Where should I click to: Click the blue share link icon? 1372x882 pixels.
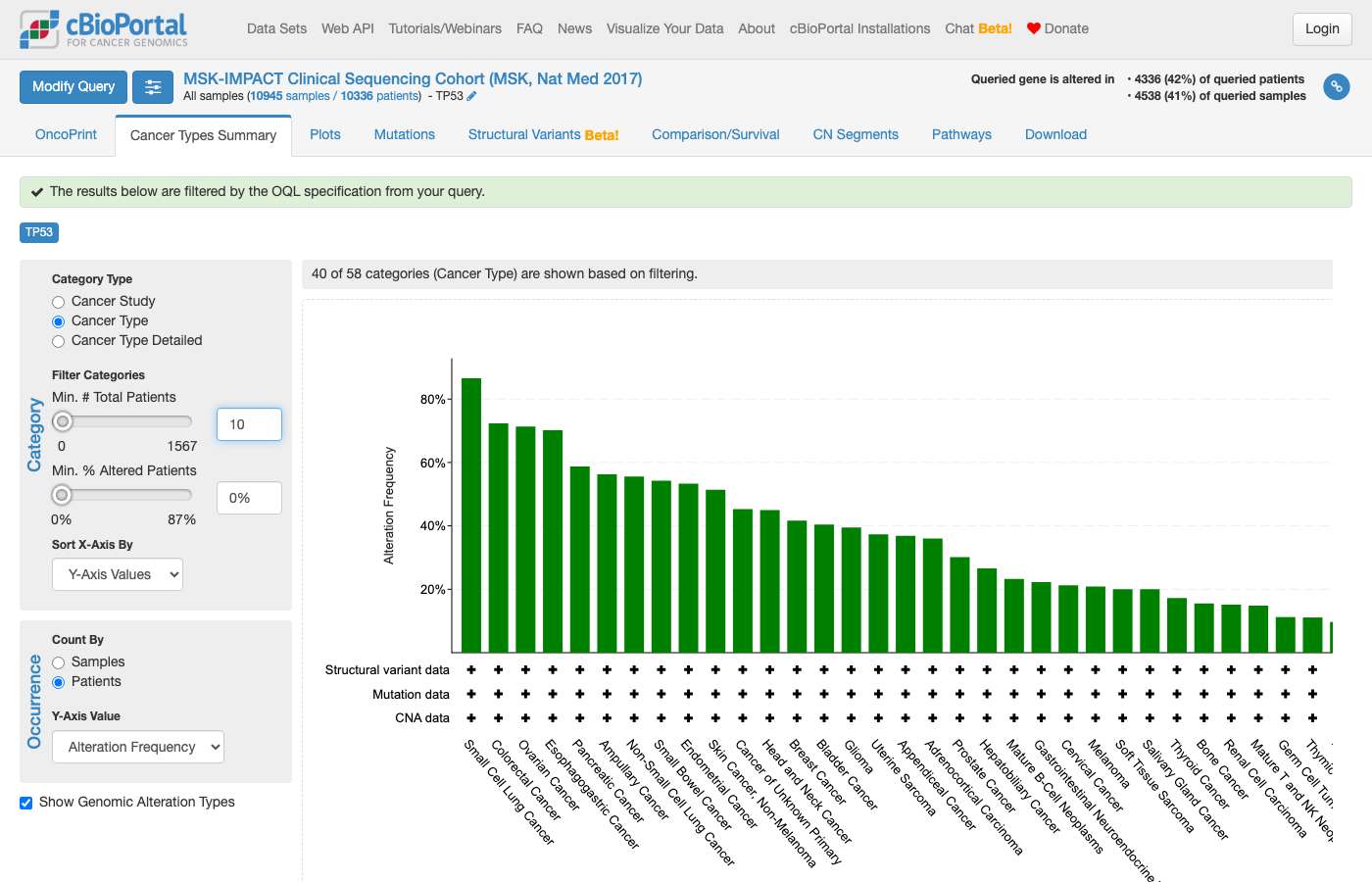coord(1336,87)
